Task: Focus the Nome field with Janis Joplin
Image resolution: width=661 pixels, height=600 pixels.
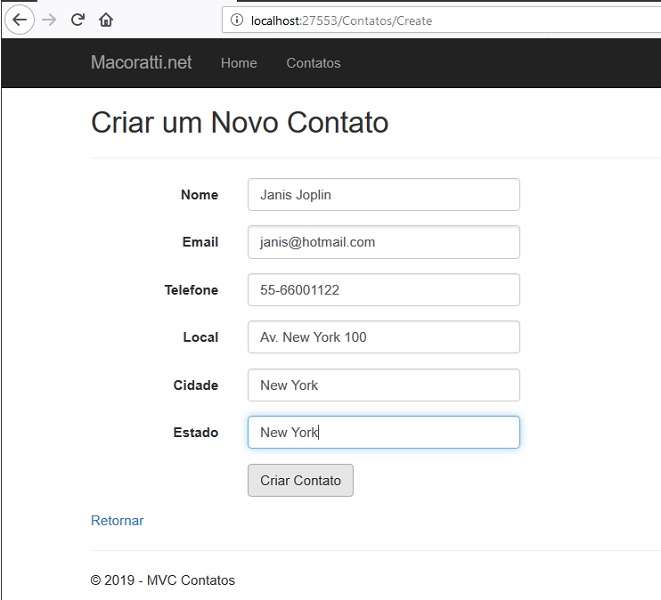Action: click(384, 194)
